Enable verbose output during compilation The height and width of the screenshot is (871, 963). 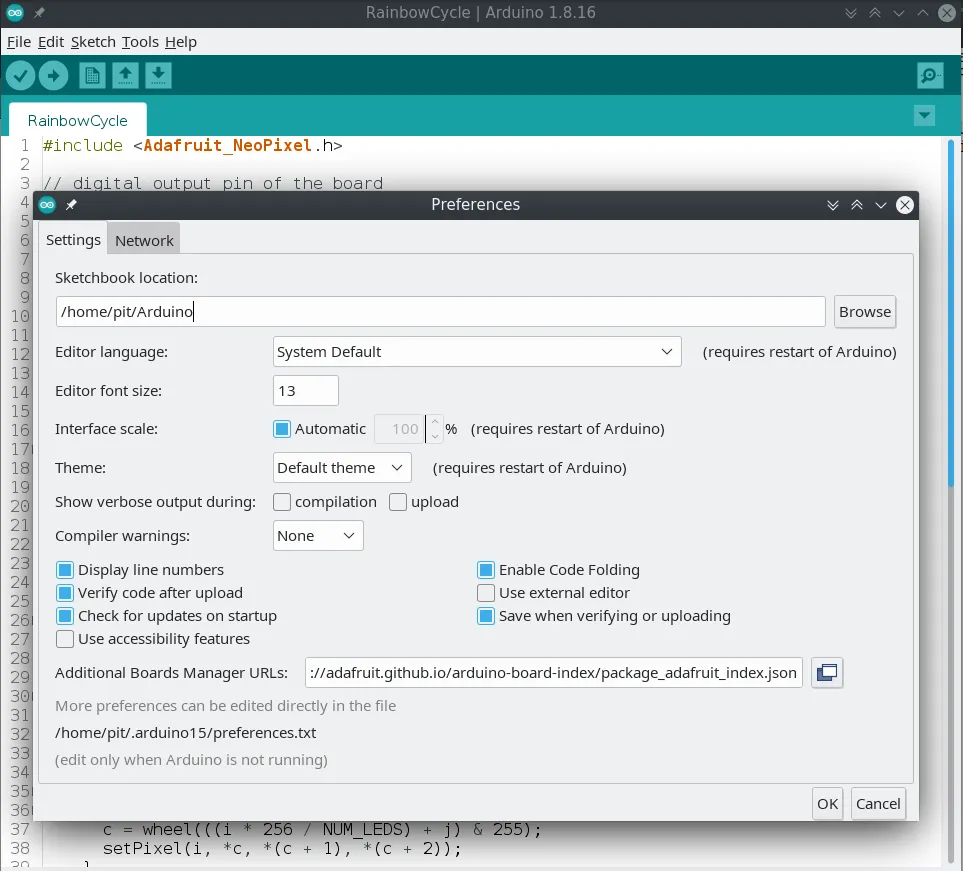(282, 502)
